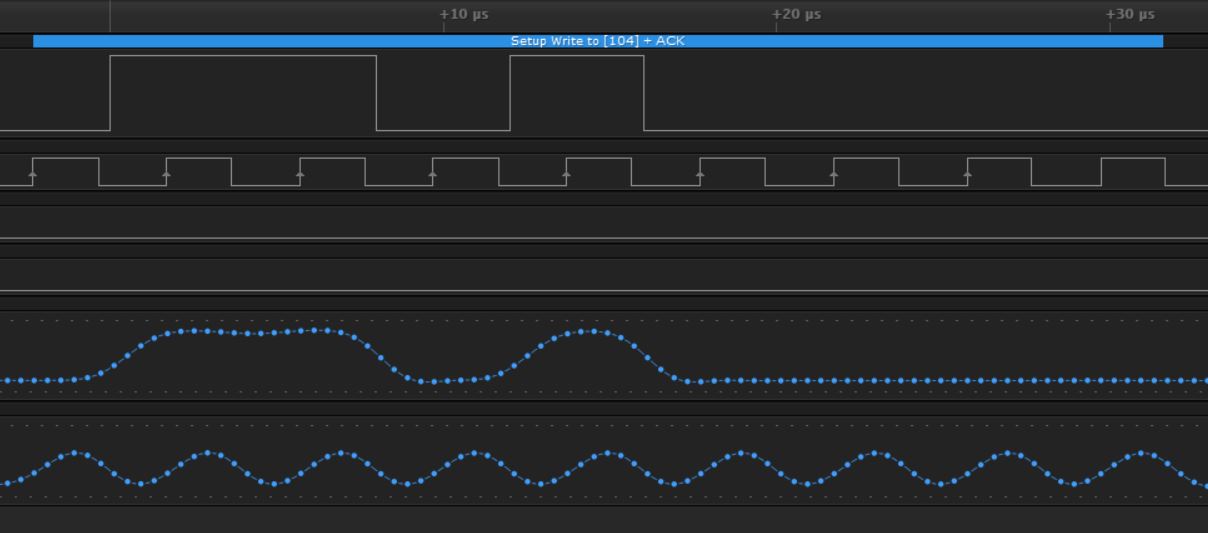Click the +20 µs timeline label
Viewport: 1208px width, 533px height.
[796, 14]
